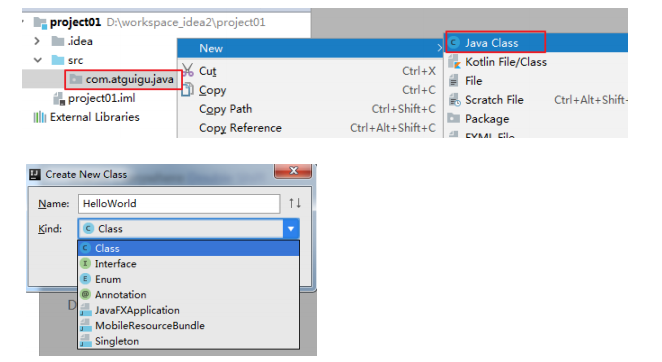Select Annotation in the Kind list

point(189,294)
